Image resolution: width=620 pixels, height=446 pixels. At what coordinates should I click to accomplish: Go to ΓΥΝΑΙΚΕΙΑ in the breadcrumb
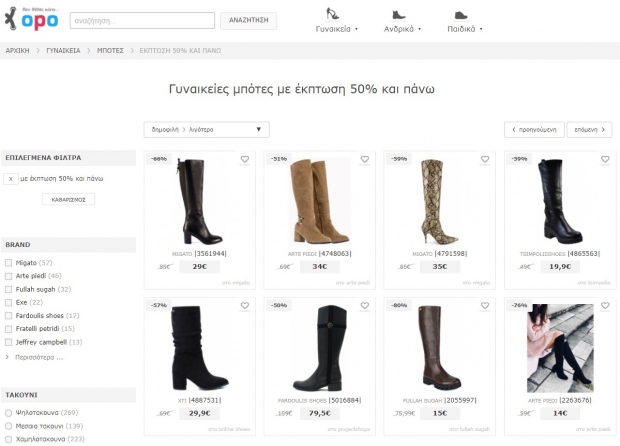pyautogui.click(x=63, y=51)
